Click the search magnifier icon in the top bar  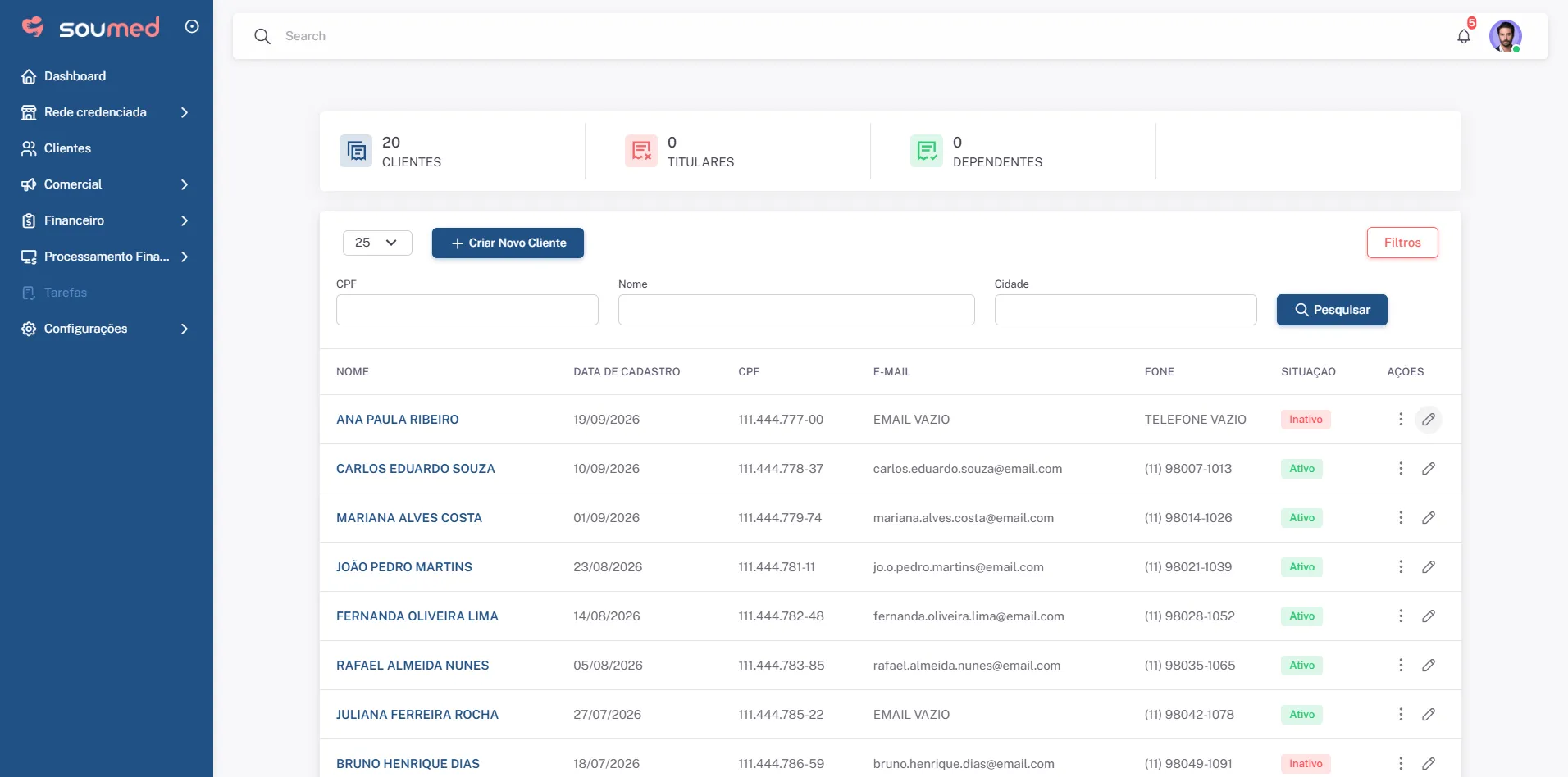[262, 36]
